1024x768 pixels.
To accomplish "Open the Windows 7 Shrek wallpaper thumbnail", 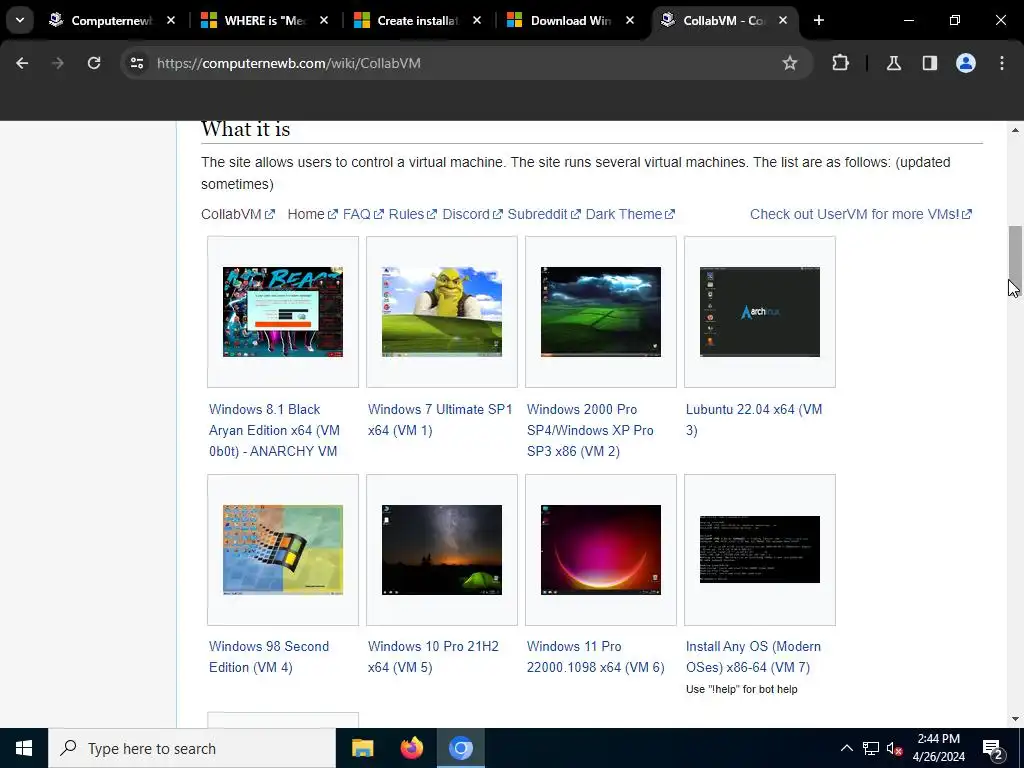I will (441, 312).
